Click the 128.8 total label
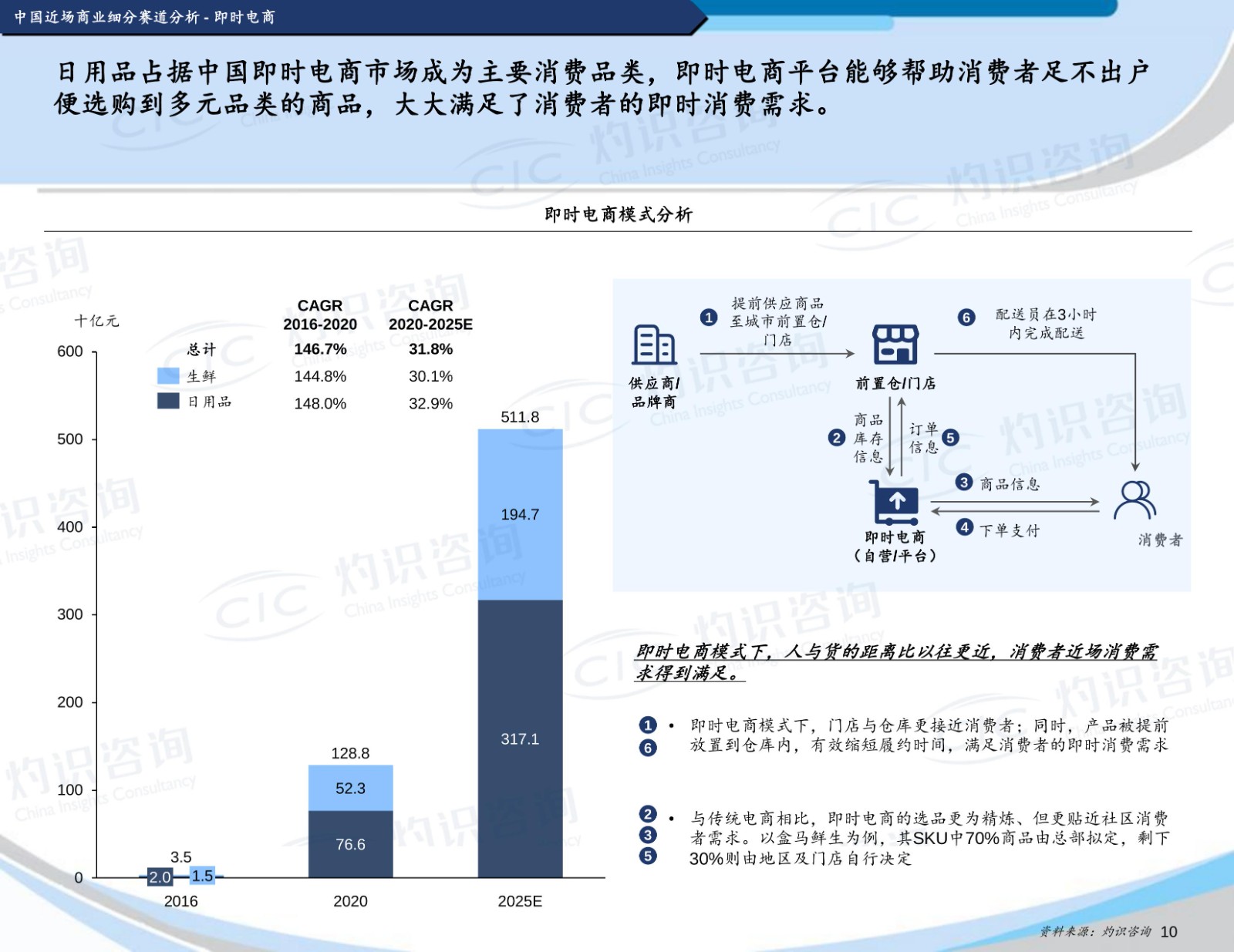This screenshot has width=1234, height=952. click(350, 753)
